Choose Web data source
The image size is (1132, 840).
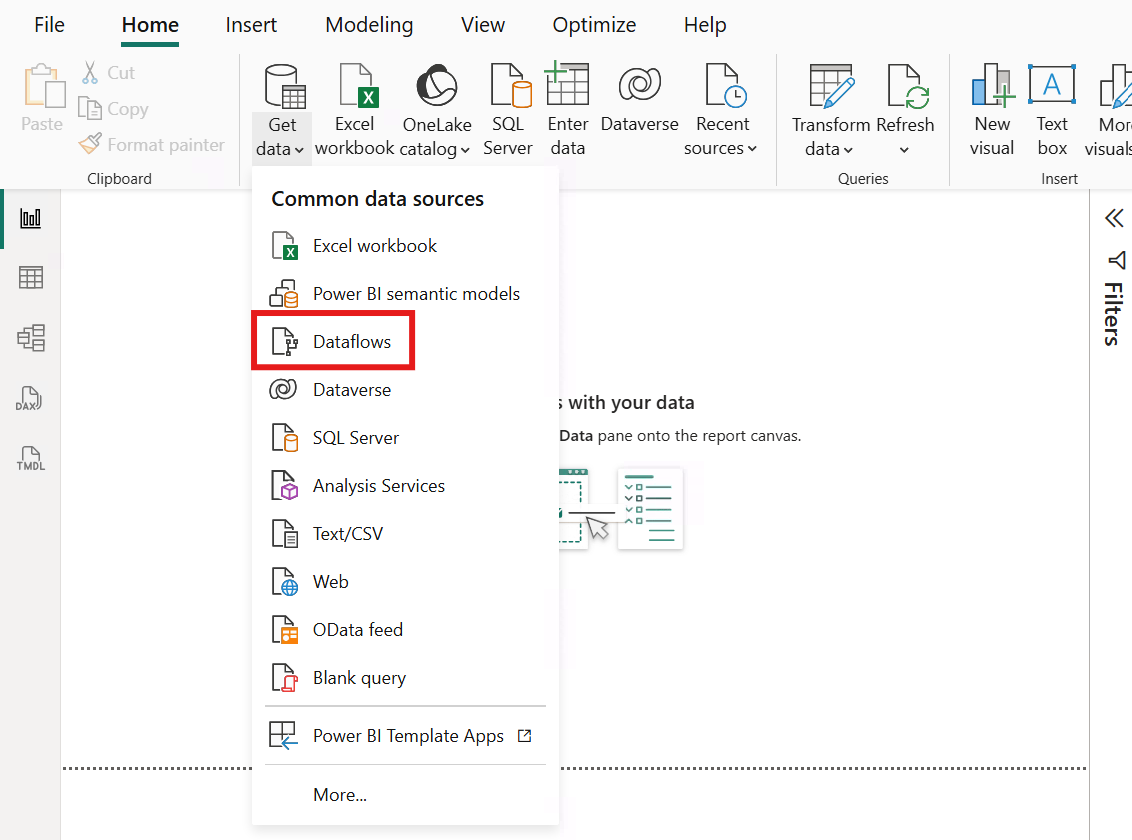[405, 582]
